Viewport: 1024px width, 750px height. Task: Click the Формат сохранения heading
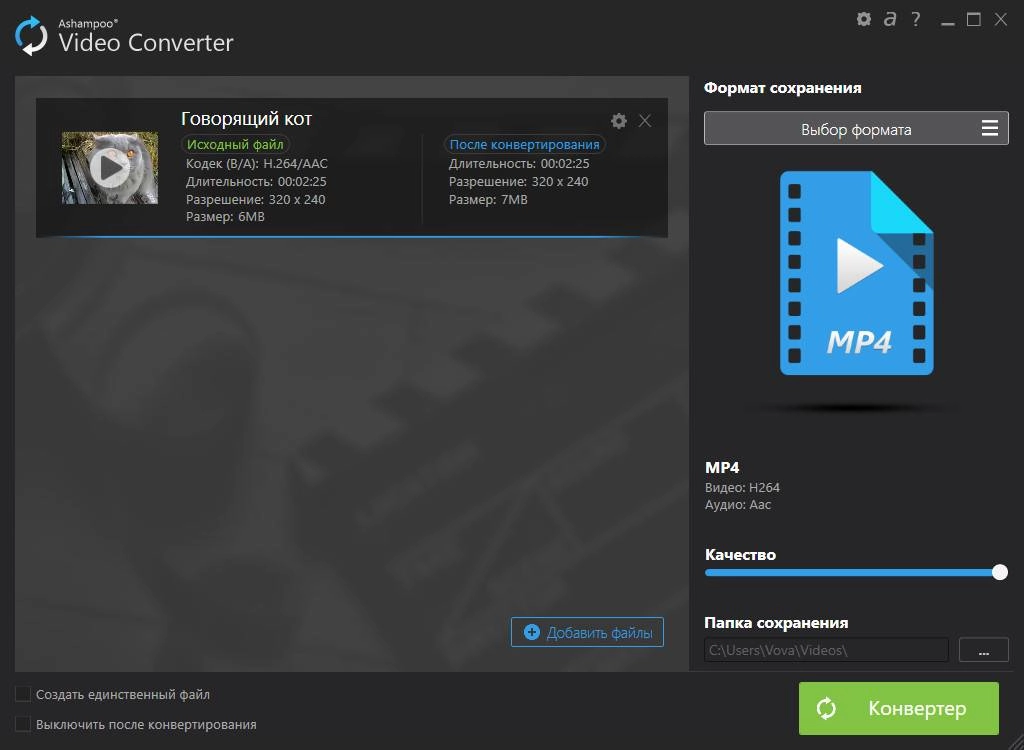point(782,88)
